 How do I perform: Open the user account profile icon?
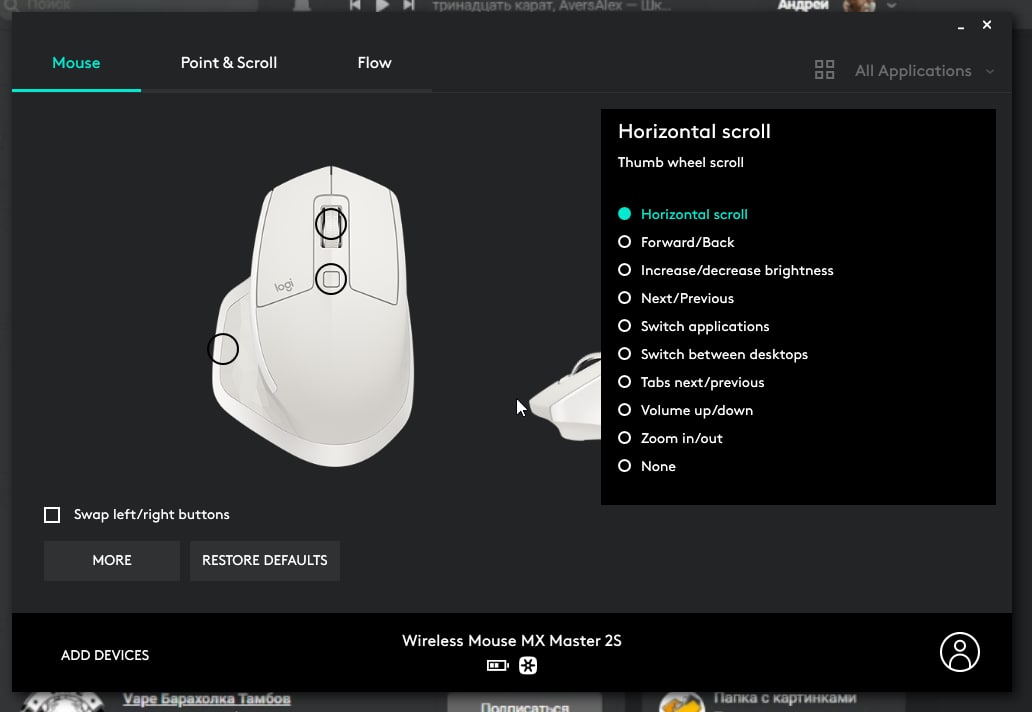click(959, 652)
